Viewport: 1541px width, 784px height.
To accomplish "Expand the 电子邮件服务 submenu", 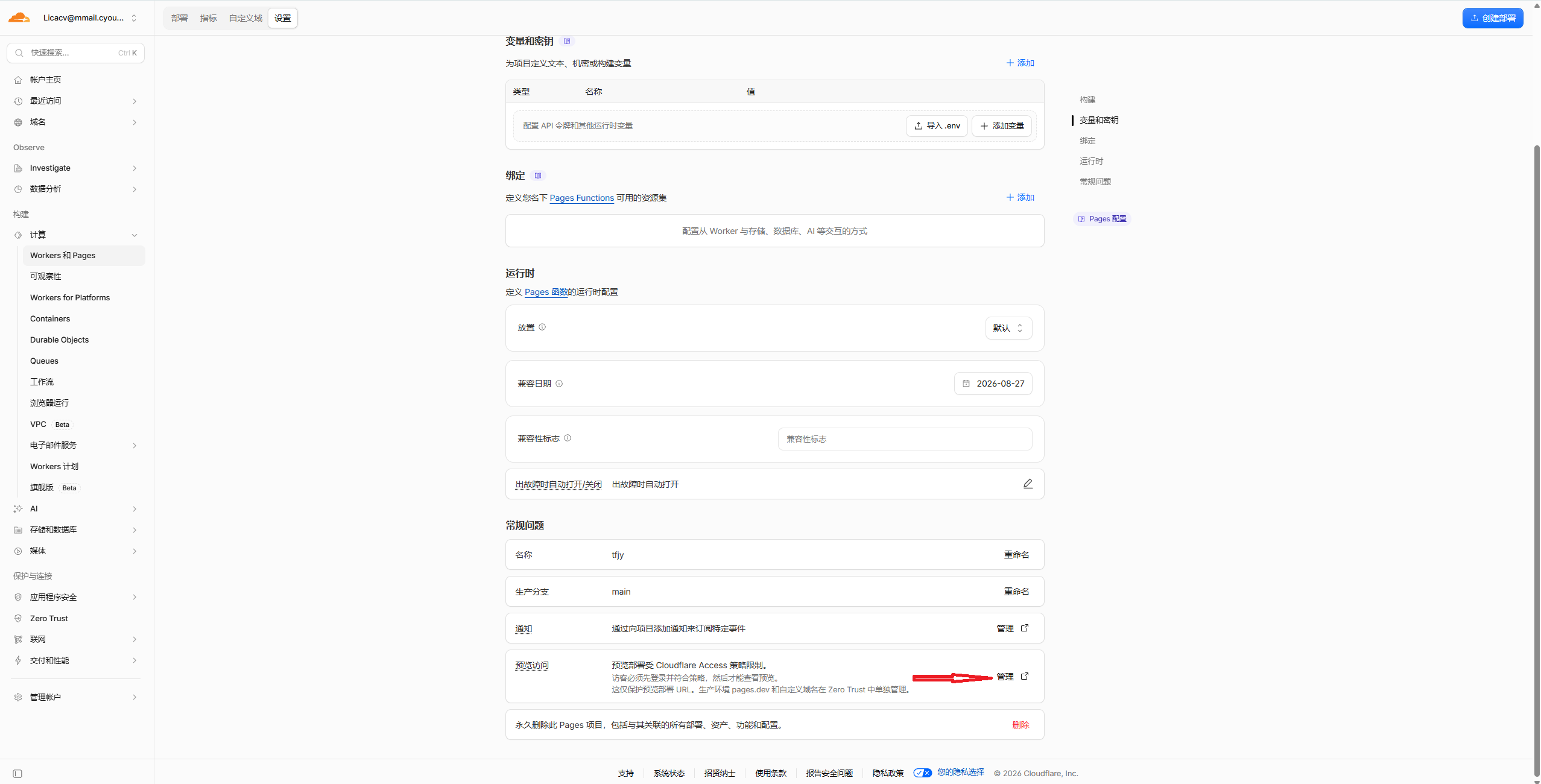I will pos(134,445).
